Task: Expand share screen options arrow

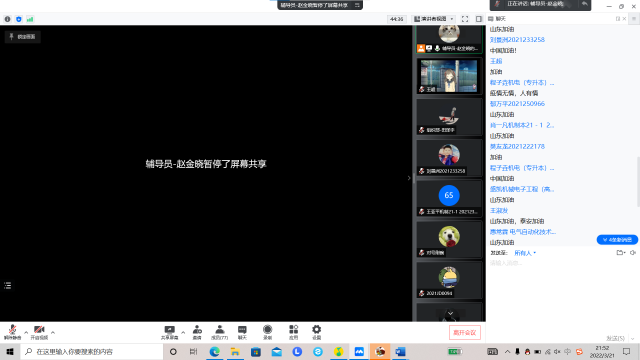Action: [x=183, y=332]
